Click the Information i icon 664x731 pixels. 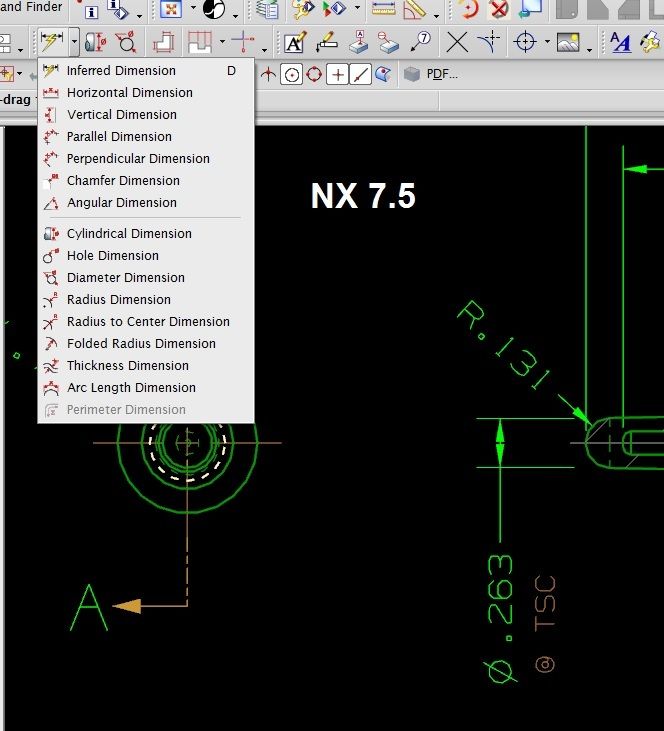91,12
